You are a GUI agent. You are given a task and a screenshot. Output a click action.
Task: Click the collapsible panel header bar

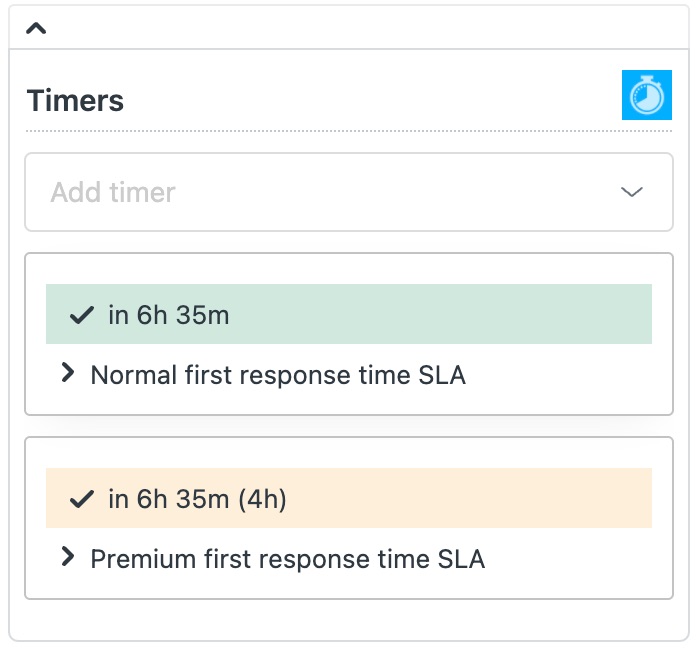(x=349, y=28)
